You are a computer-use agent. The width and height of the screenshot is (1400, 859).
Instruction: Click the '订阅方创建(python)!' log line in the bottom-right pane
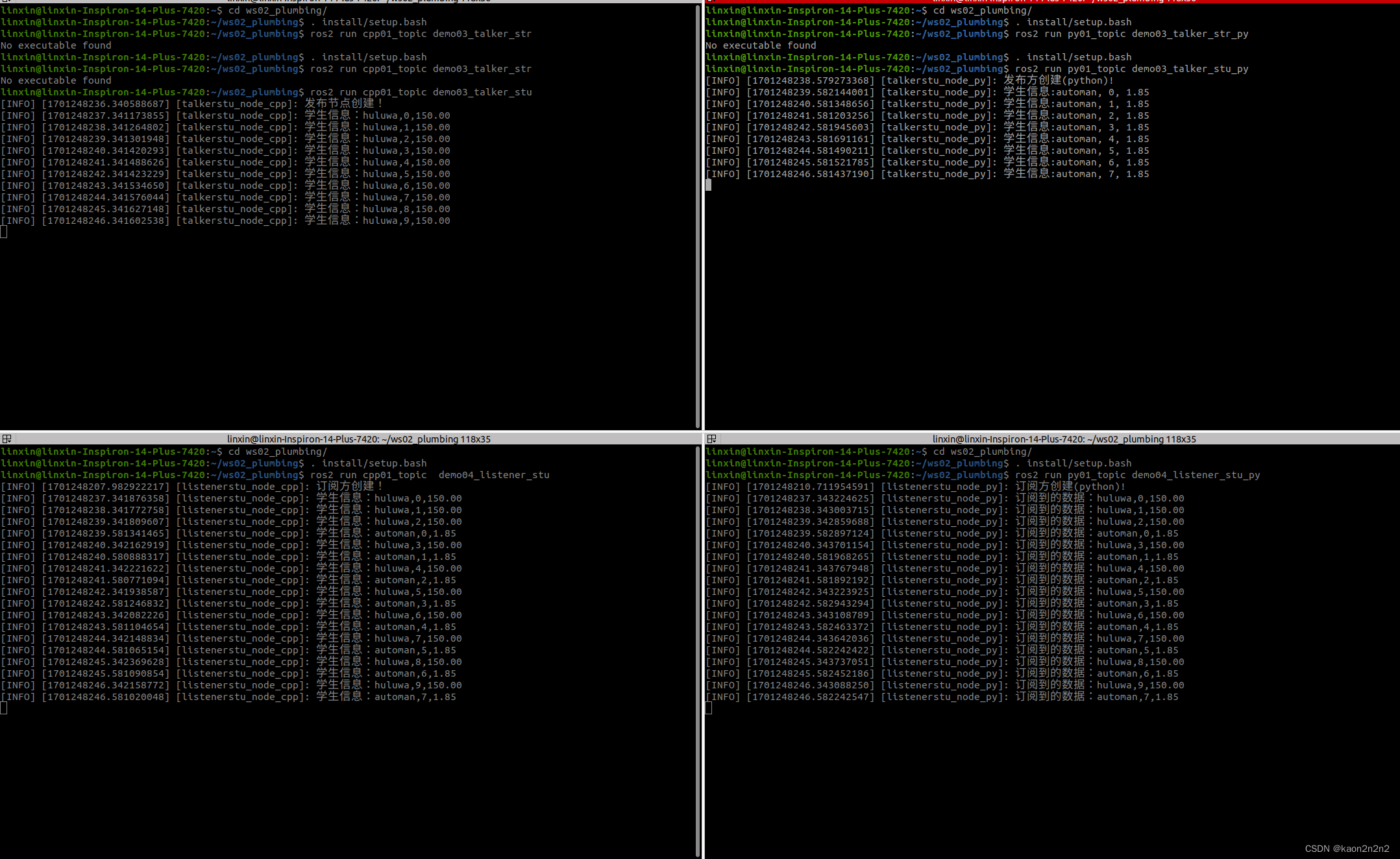[x=916, y=487]
